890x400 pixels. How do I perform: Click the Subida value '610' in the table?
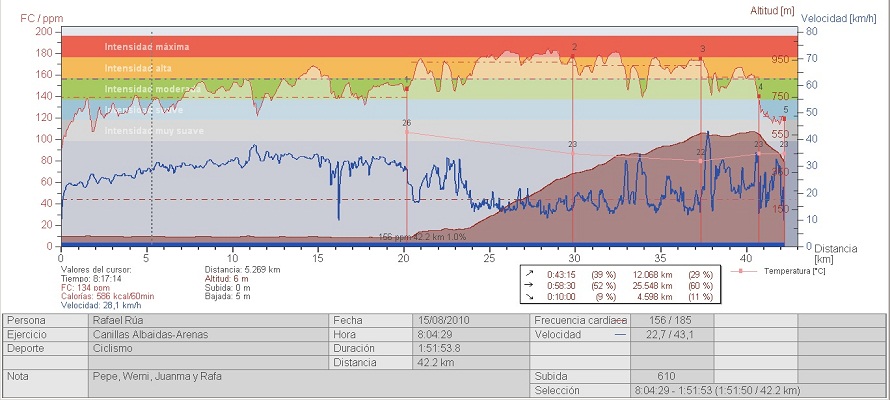click(671, 376)
